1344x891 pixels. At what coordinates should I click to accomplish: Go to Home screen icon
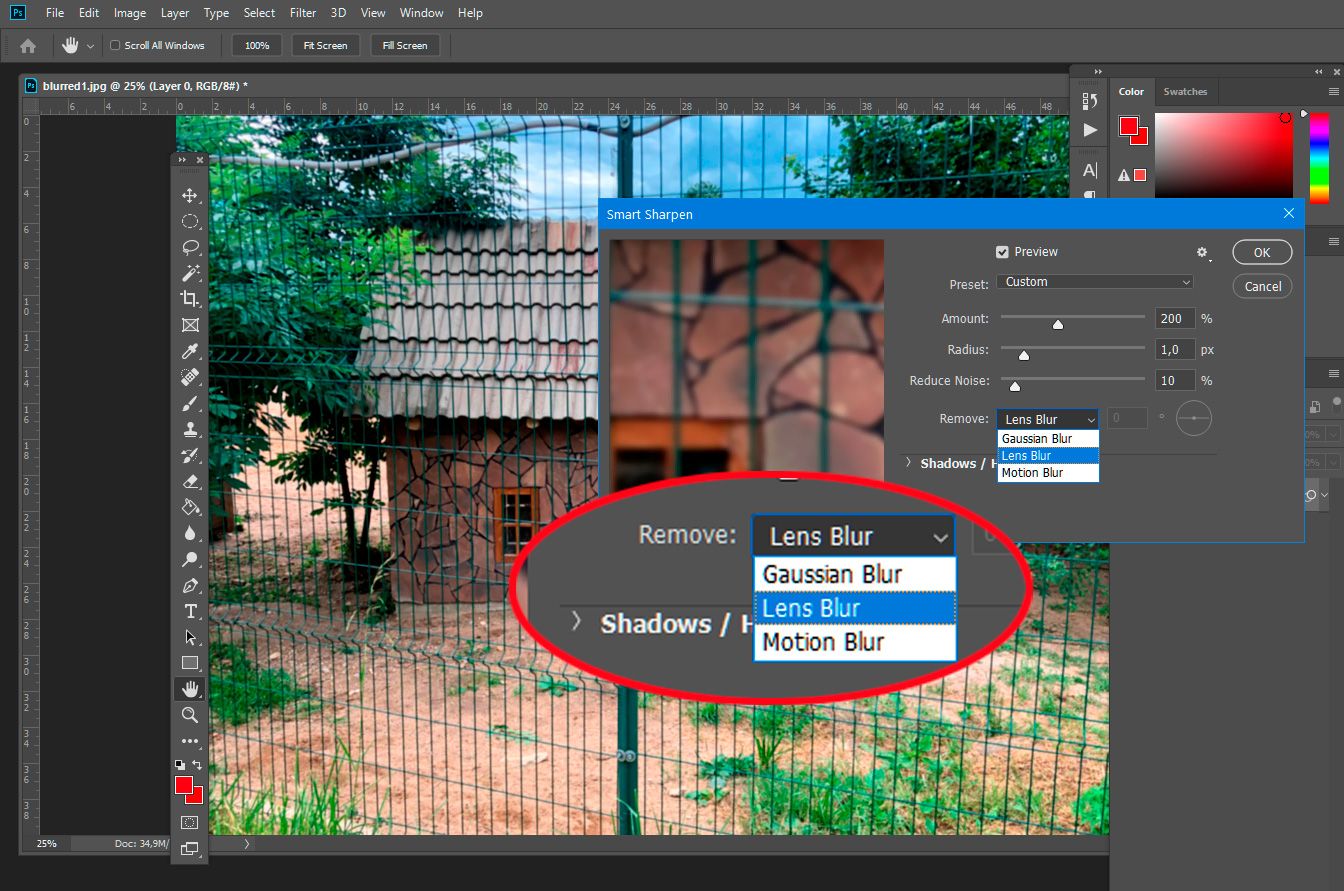[28, 46]
